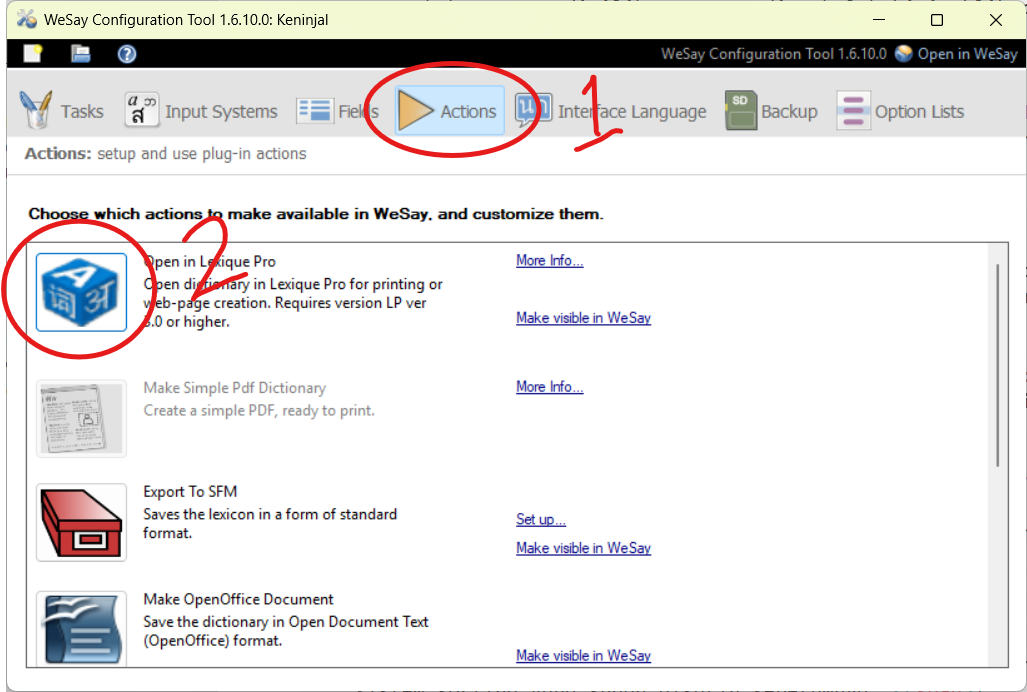The width and height of the screenshot is (1027, 692).
Task: Click the new project icon
Action: (33, 54)
